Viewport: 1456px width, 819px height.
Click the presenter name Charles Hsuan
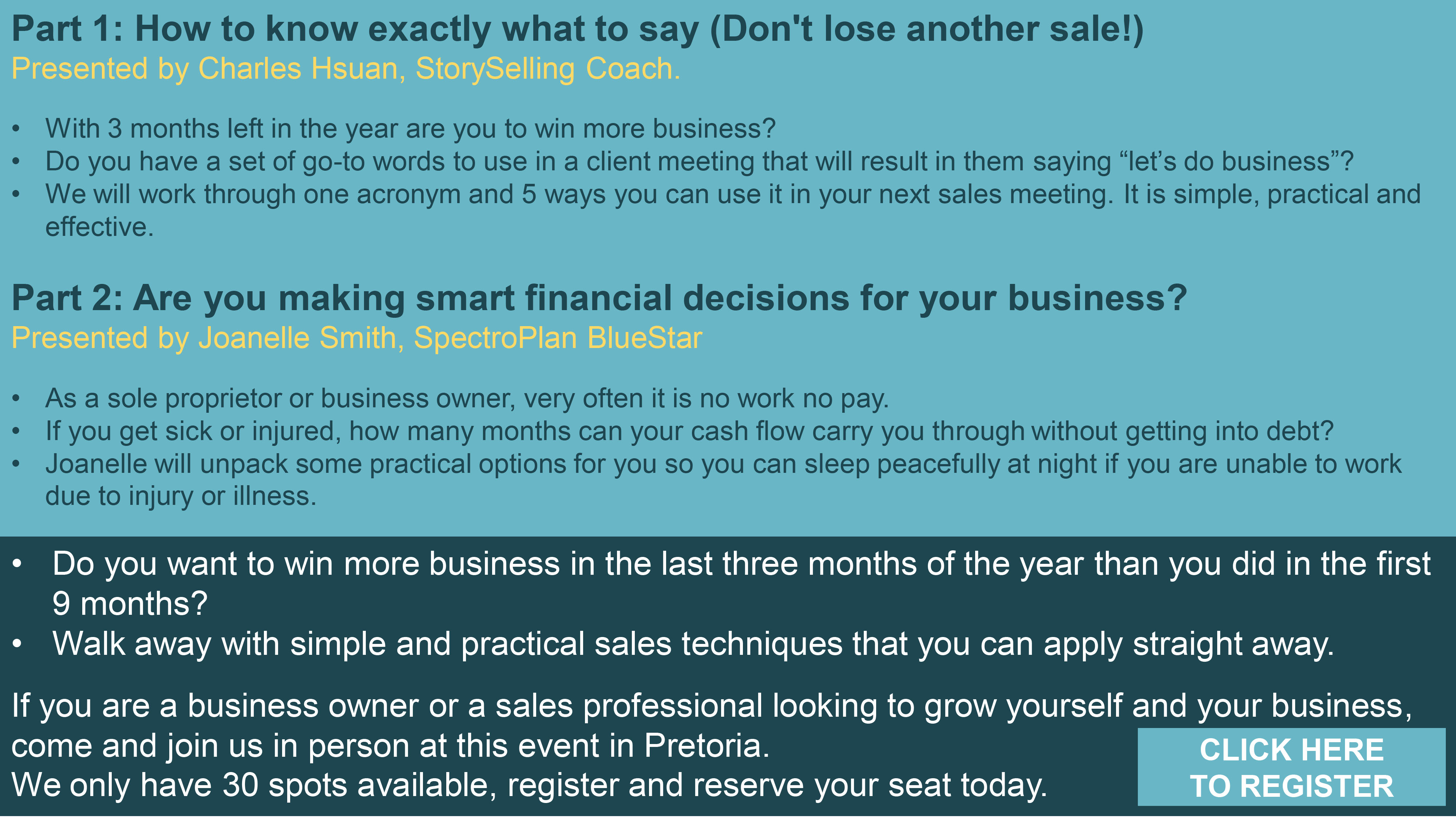(x=298, y=69)
